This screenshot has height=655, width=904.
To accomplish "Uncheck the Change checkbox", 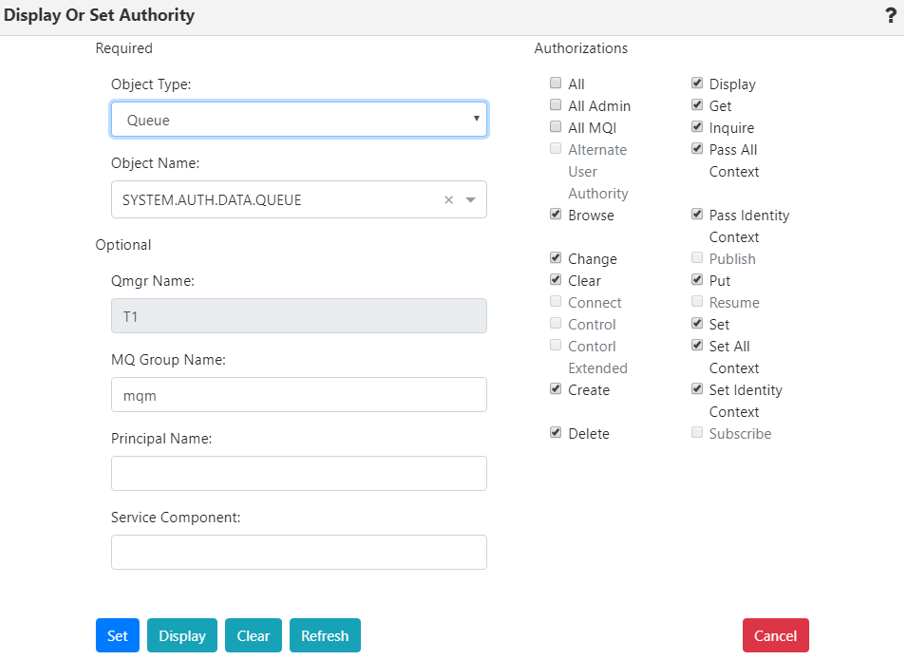I will (556, 258).
